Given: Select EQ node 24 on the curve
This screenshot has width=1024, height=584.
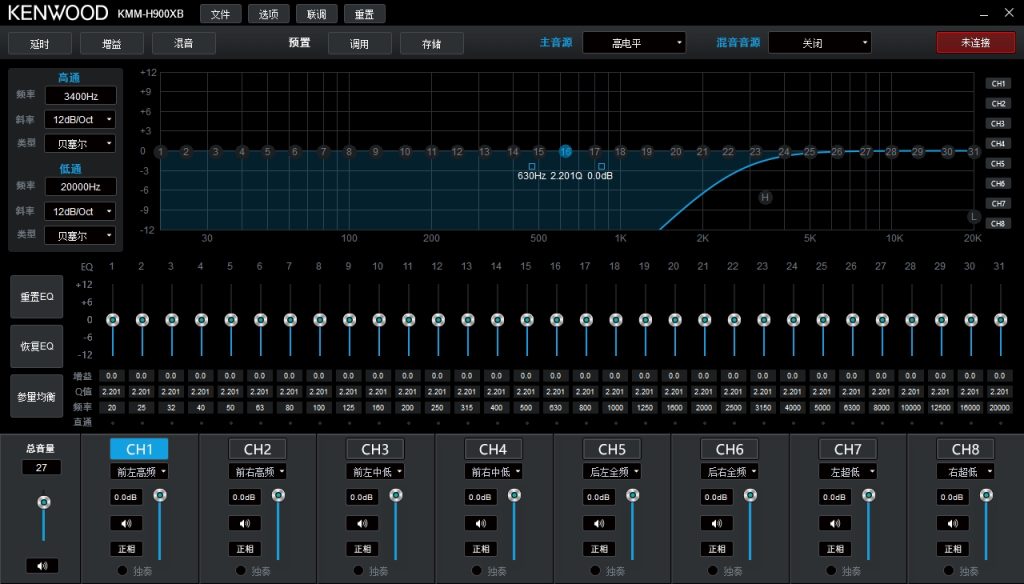Looking at the screenshot, I should pyautogui.click(x=784, y=152).
